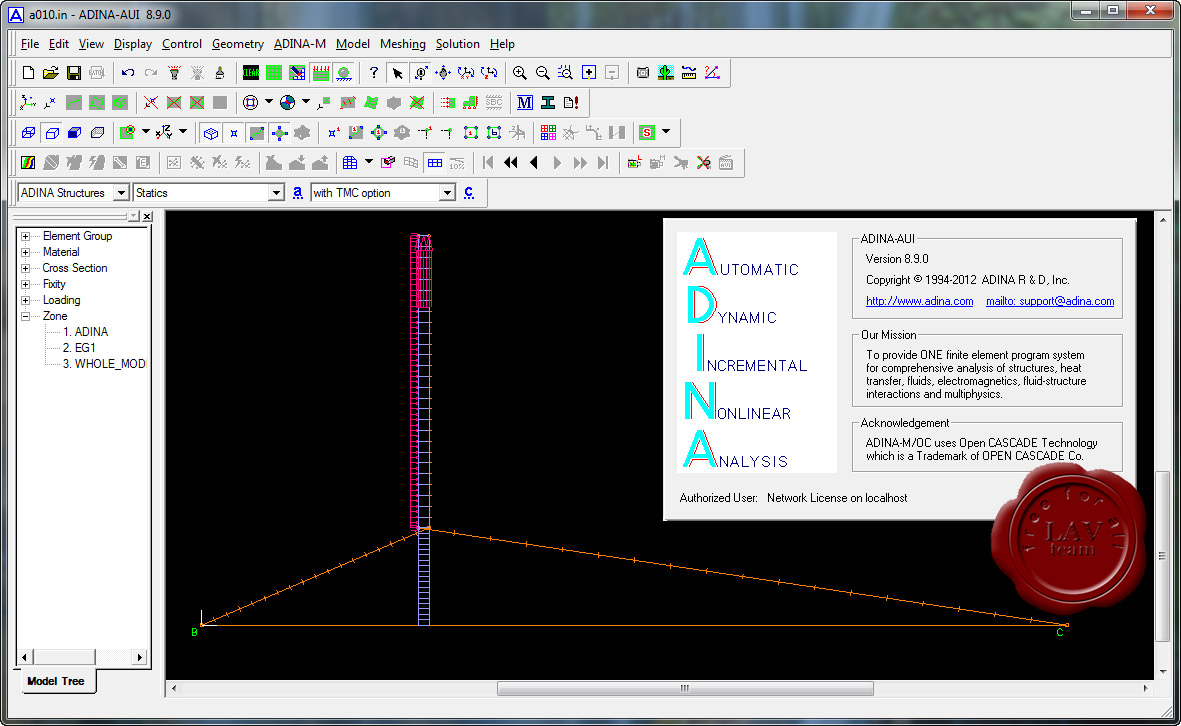The width and height of the screenshot is (1181, 726).
Task: Open the File menu
Action: pyautogui.click(x=29, y=44)
